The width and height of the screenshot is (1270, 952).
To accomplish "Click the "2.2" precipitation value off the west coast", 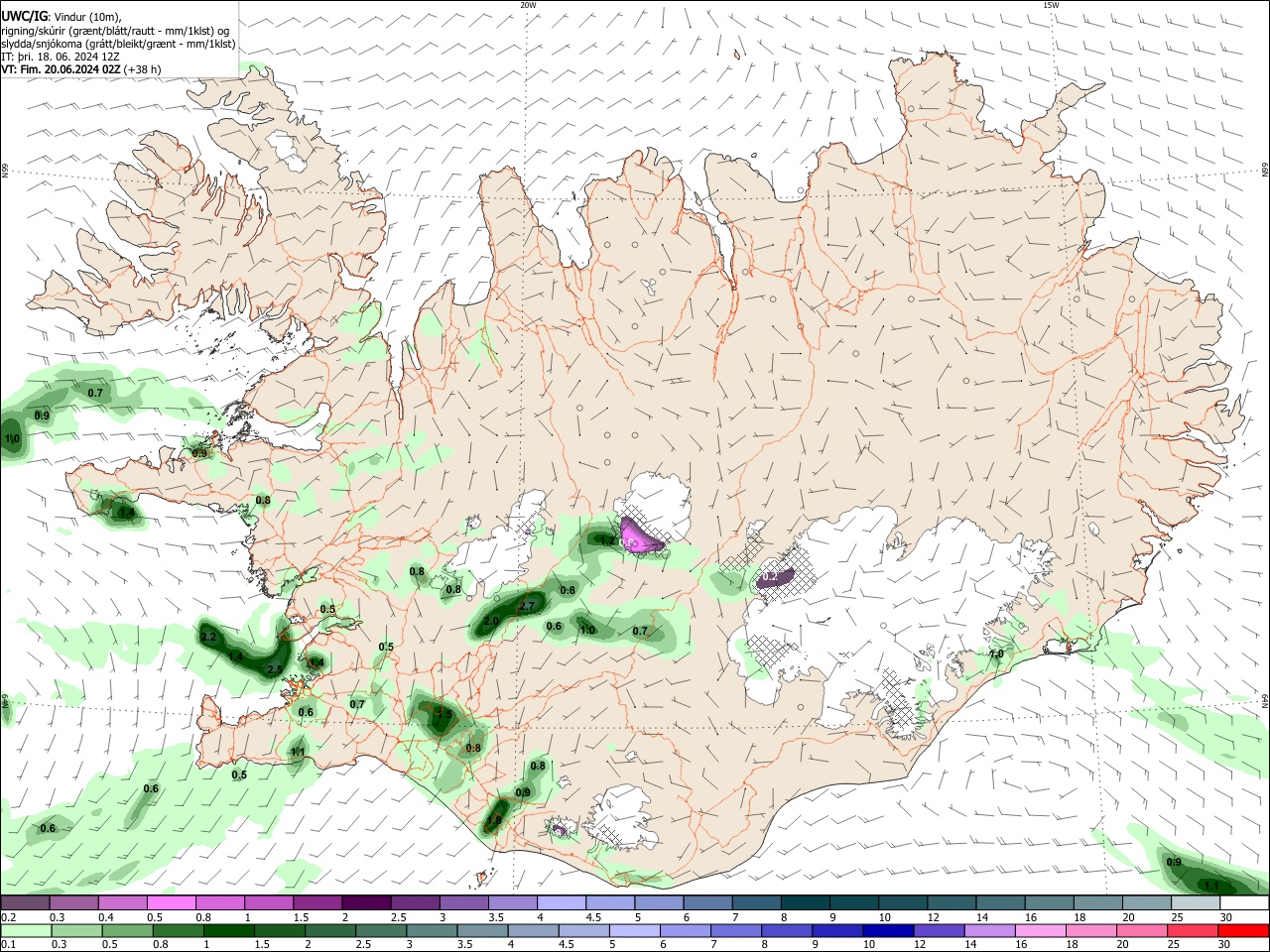I will click(208, 637).
